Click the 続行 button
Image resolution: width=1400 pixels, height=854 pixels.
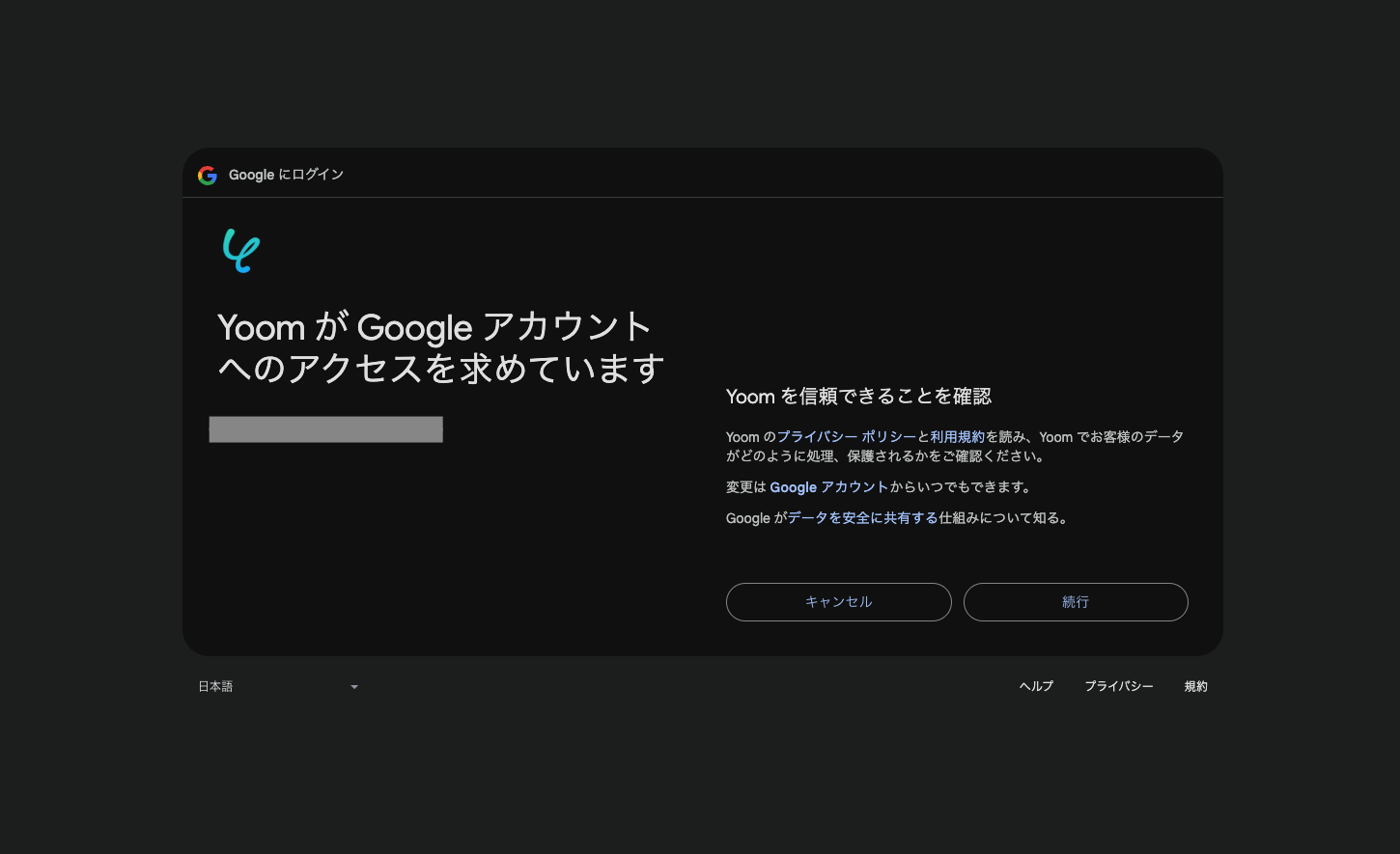[x=1075, y=602]
